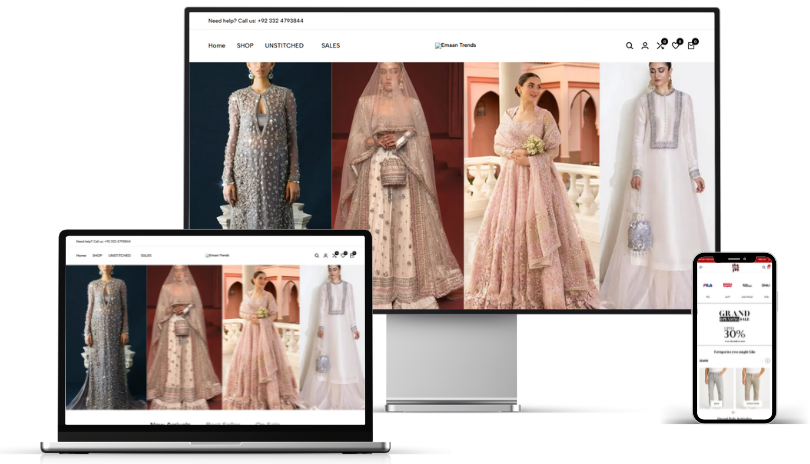Tap the FILA brand logo on the phone
The image size is (810, 464).
(707, 285)
